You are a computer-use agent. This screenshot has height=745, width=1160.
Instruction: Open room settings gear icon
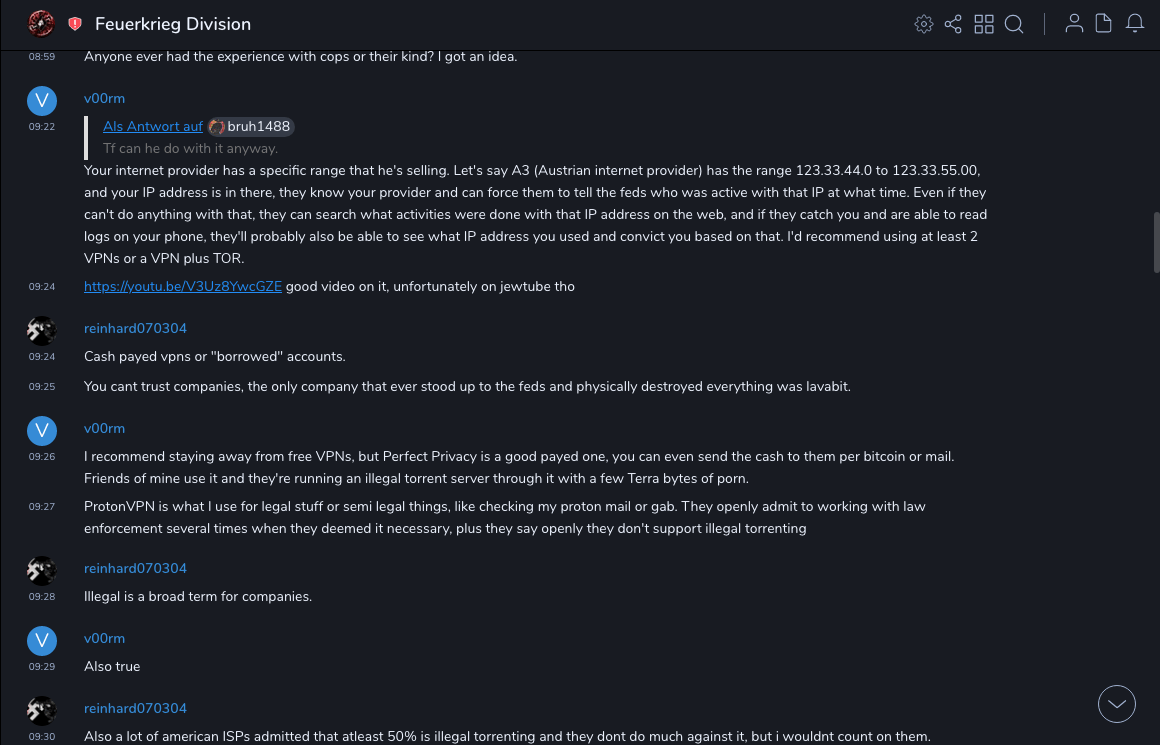point(924,24)
